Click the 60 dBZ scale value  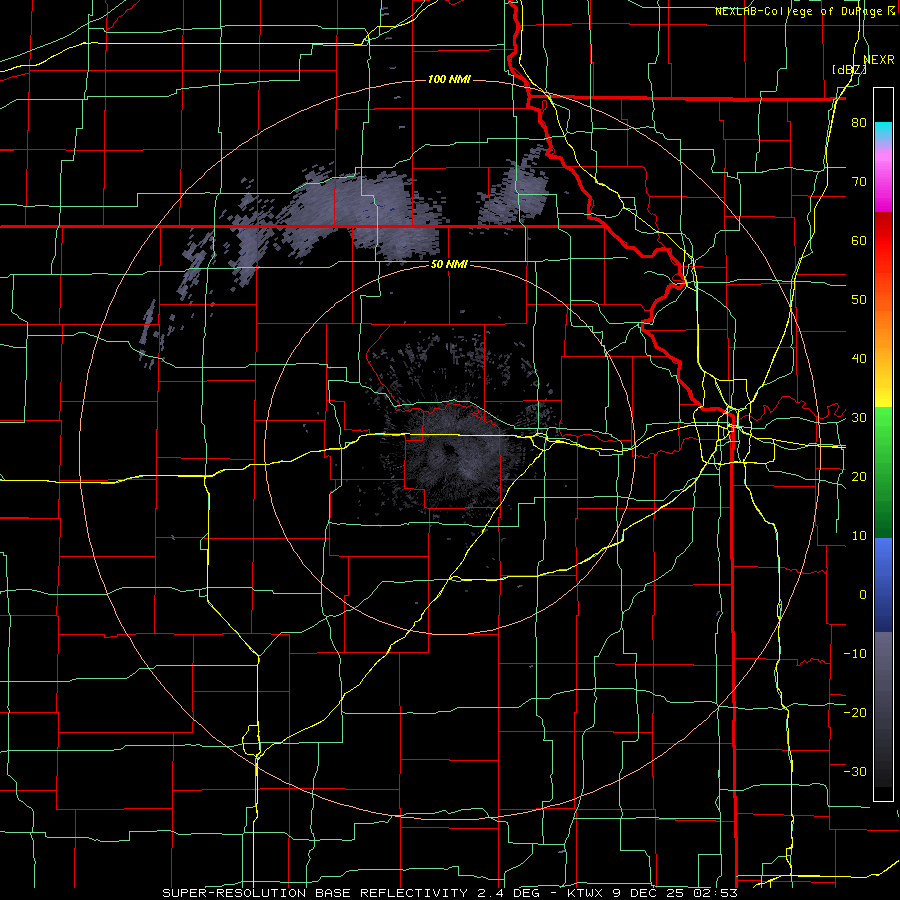(x=859, y=240)
